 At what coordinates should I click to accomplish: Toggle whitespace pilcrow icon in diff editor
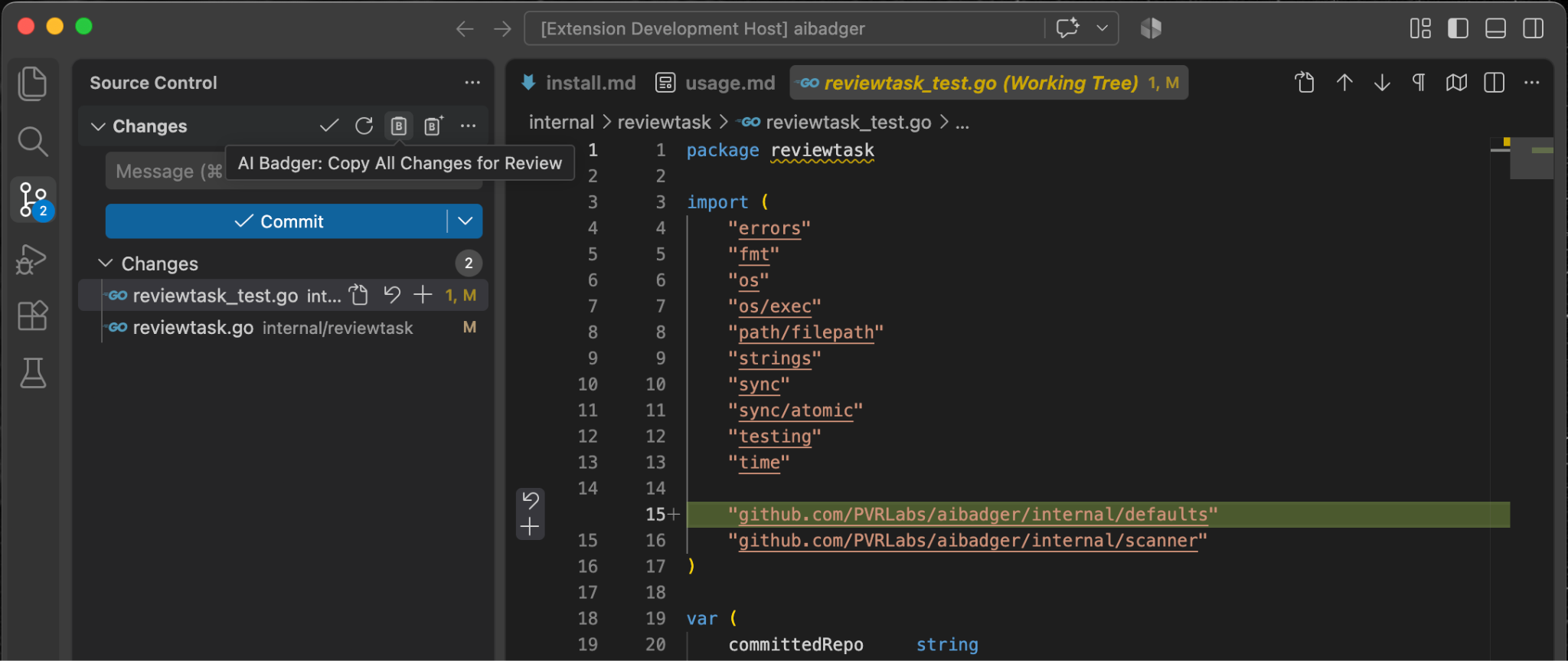point(1419,82)
